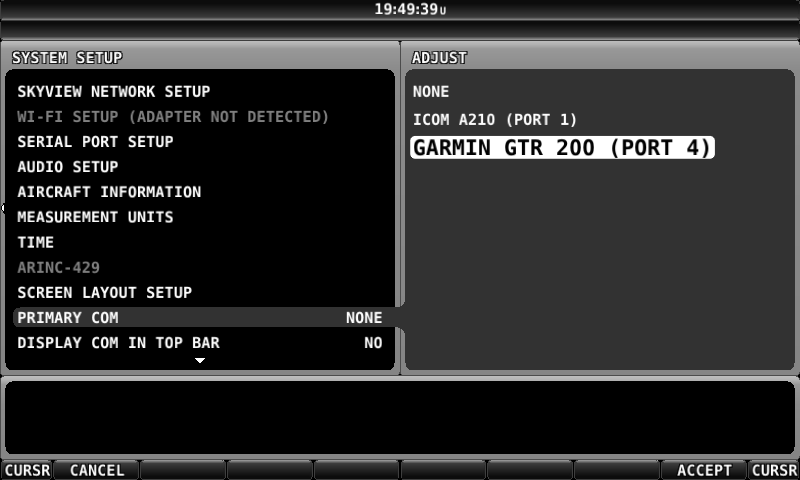The image size is (800, 480).
Task: Click the NO value for Display COM
Action: coord(373,343)
